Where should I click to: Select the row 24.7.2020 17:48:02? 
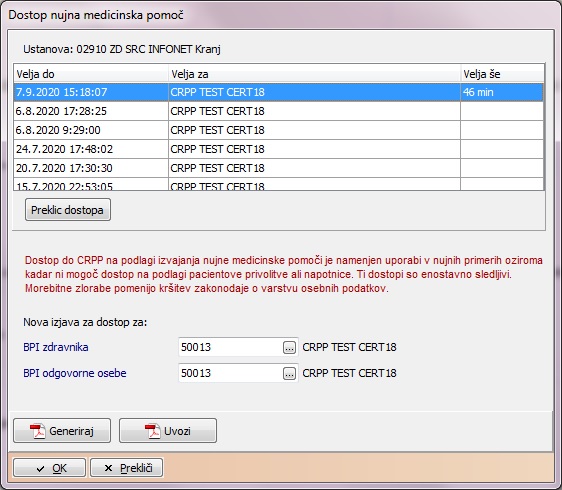[x=278, y=149]
